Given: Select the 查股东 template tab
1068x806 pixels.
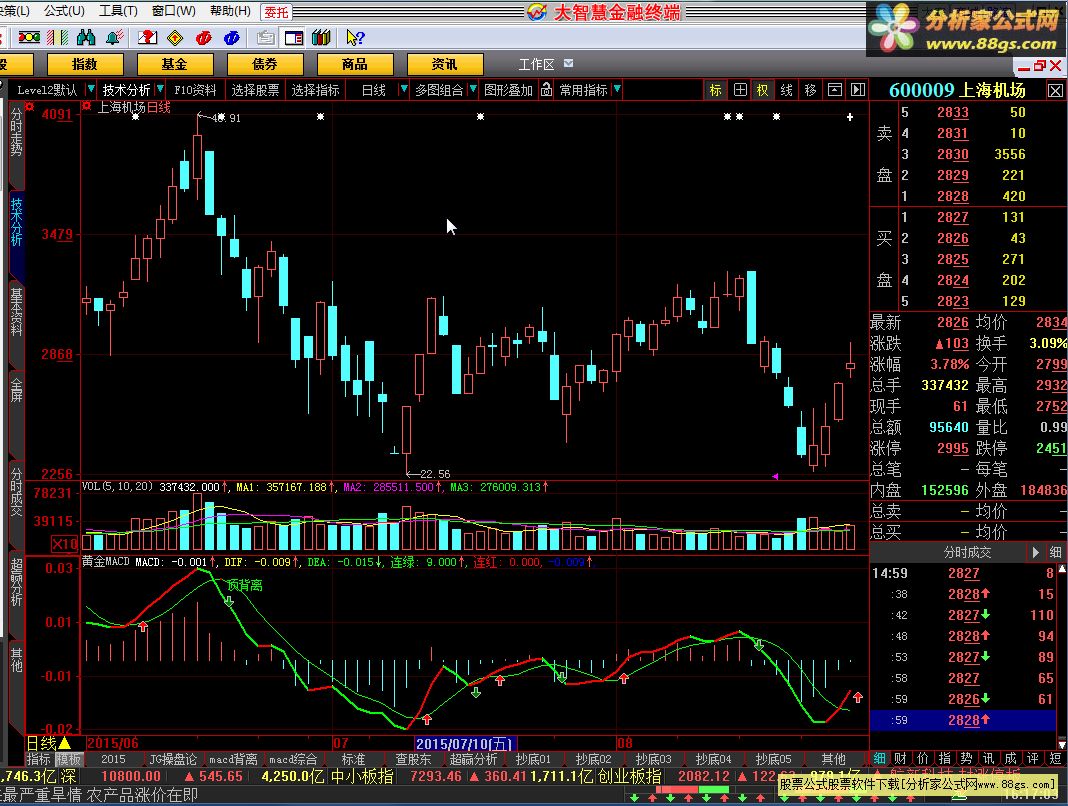Looking at the screenshot, I should pos(413,759).
